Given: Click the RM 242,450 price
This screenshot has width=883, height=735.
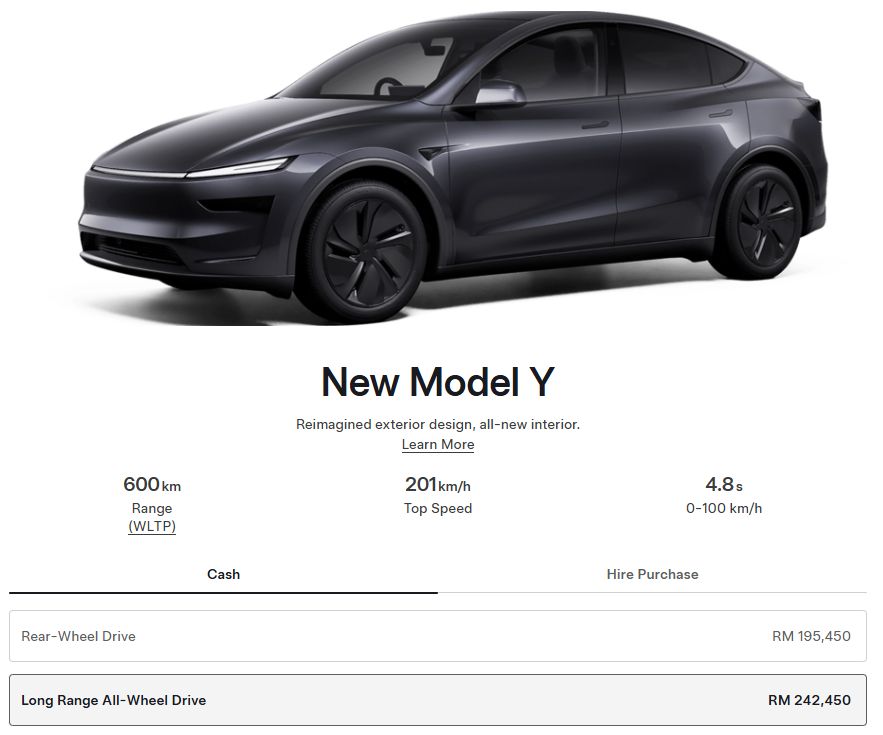Looking at the screenshot, I should 809,701.
